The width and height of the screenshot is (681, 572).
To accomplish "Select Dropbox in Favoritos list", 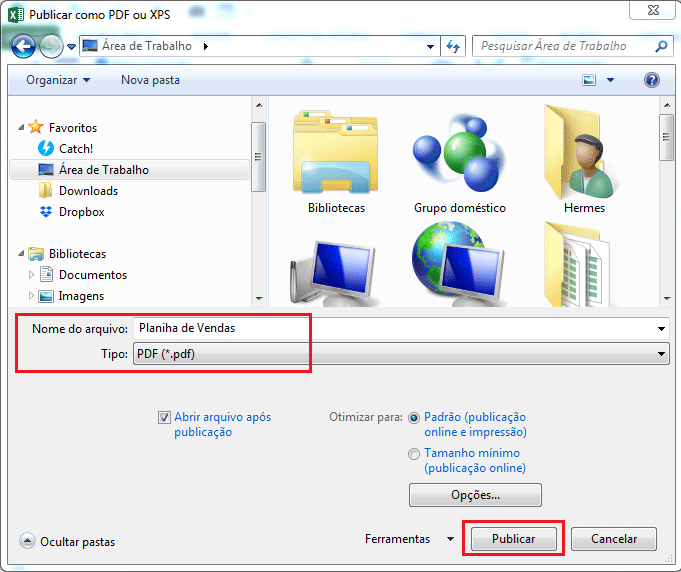I will [x=81, y=212].
